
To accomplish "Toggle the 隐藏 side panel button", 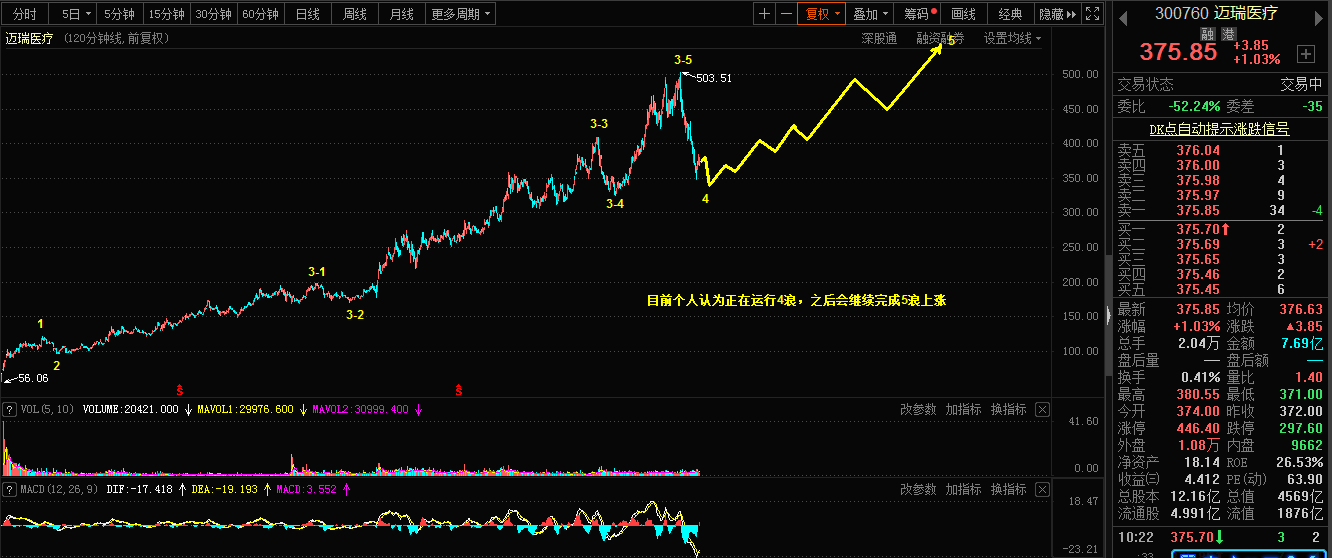I will [1057, 14].
